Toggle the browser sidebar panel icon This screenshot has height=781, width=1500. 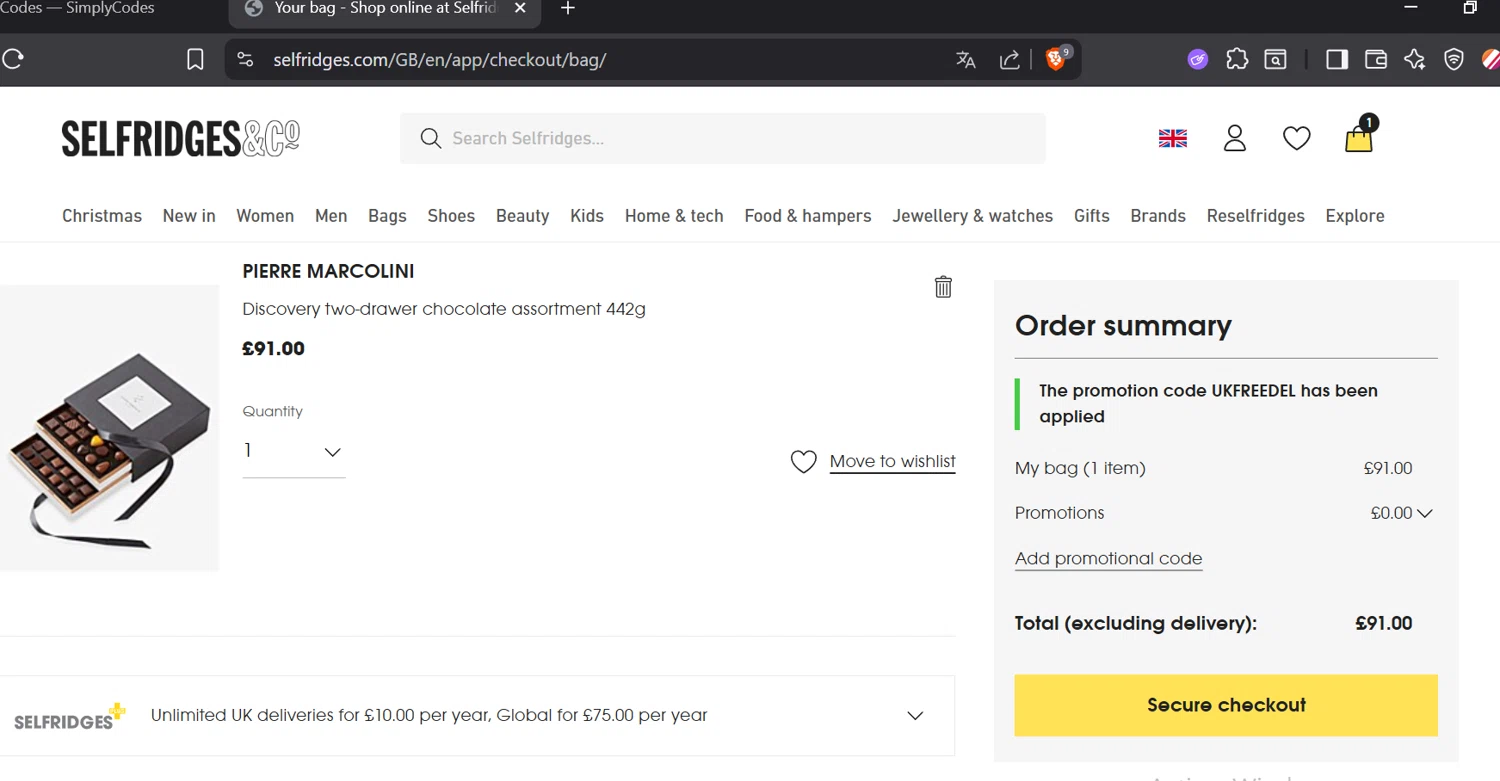click(x=1337, y=60)
